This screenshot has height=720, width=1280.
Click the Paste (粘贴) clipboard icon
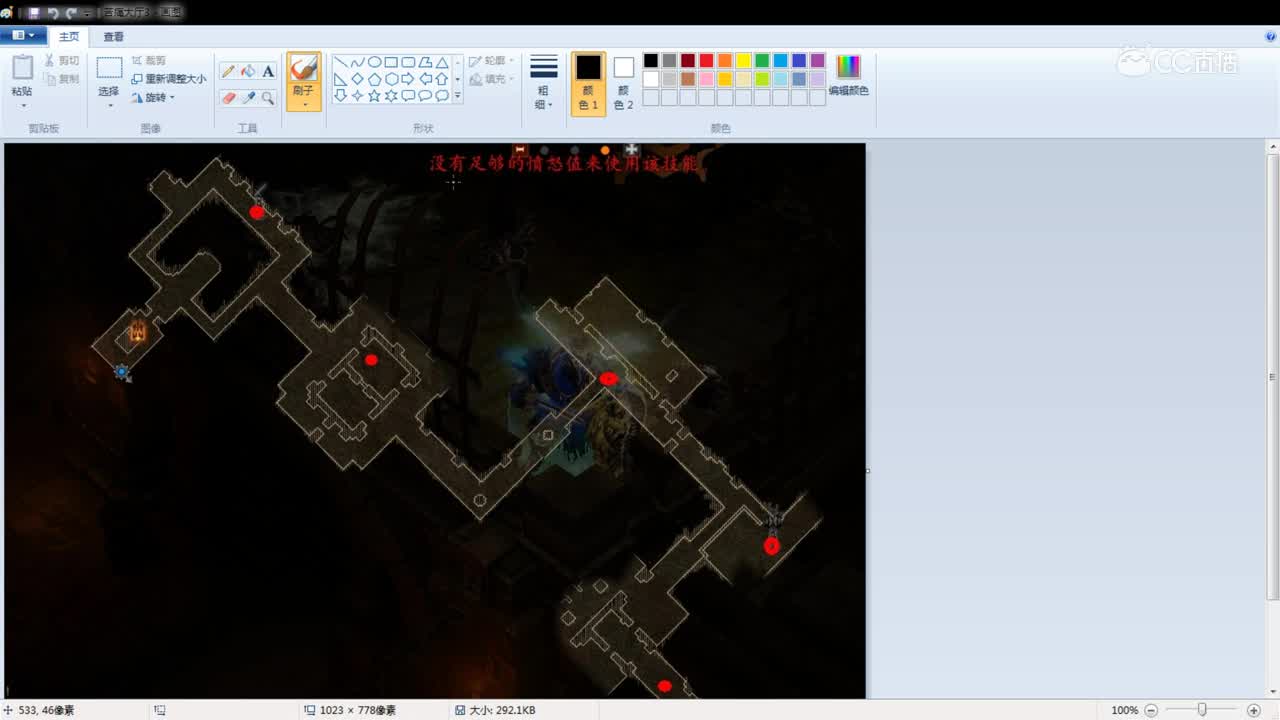tap(22, 68)
